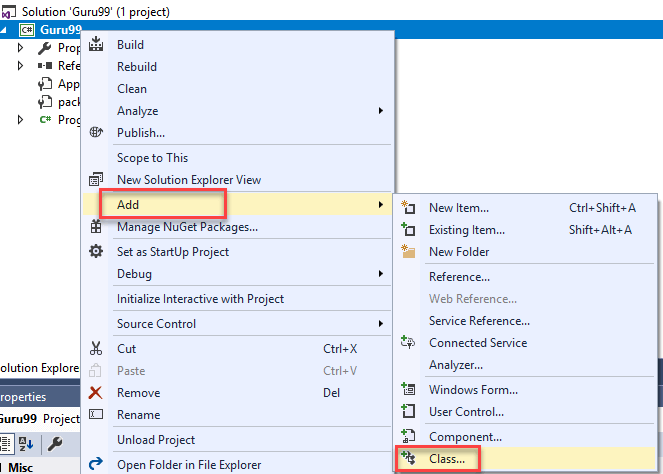Click the Connected Service icon

[x=407, y=342]
